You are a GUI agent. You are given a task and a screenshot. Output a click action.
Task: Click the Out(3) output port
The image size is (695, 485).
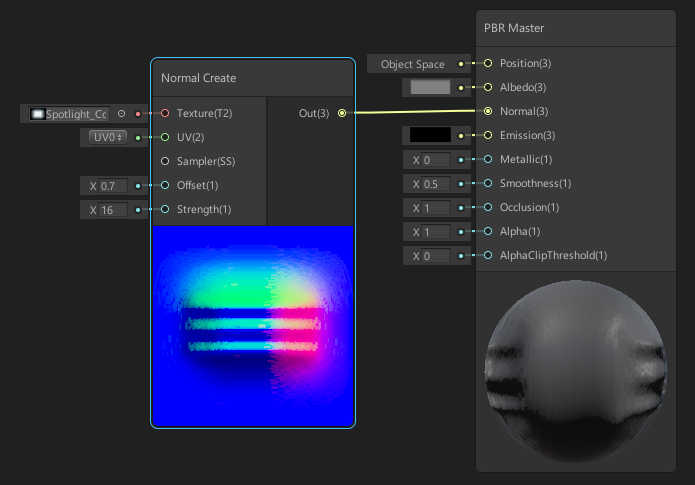tap(341, 113)
